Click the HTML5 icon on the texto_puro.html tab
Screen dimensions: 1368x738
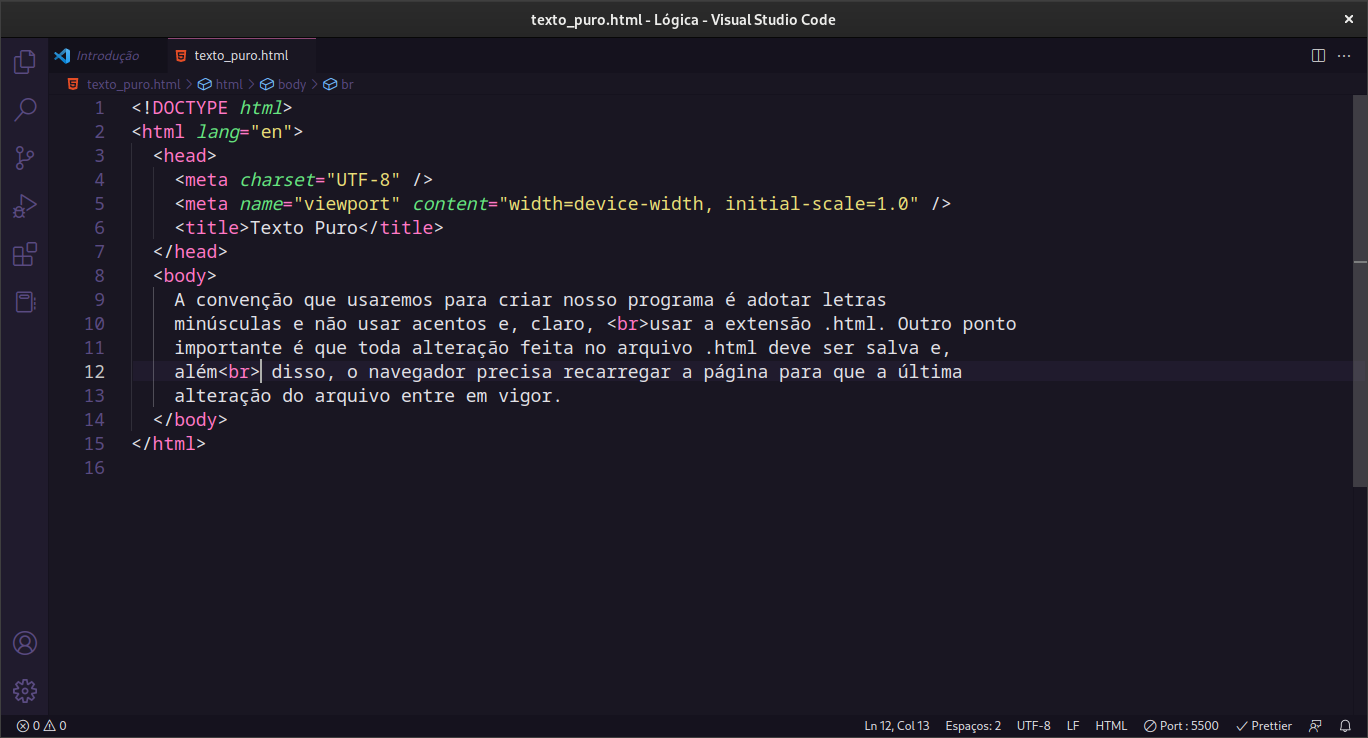pyautogui.click(x=180, y=56)
